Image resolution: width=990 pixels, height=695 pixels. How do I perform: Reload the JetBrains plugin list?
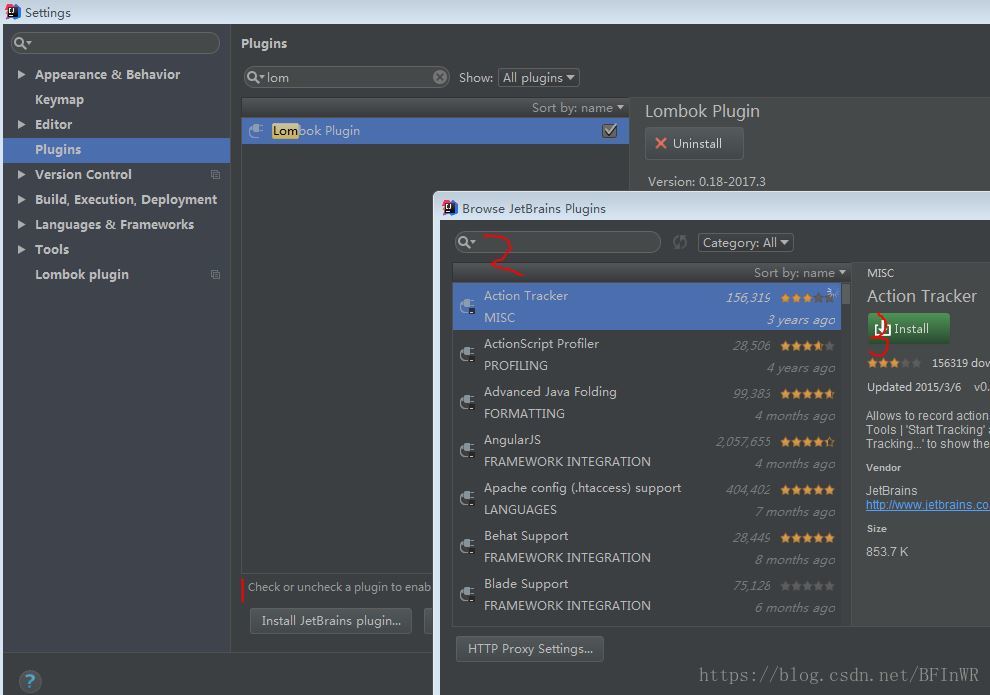pyautogui.click(x=679, y=242)
